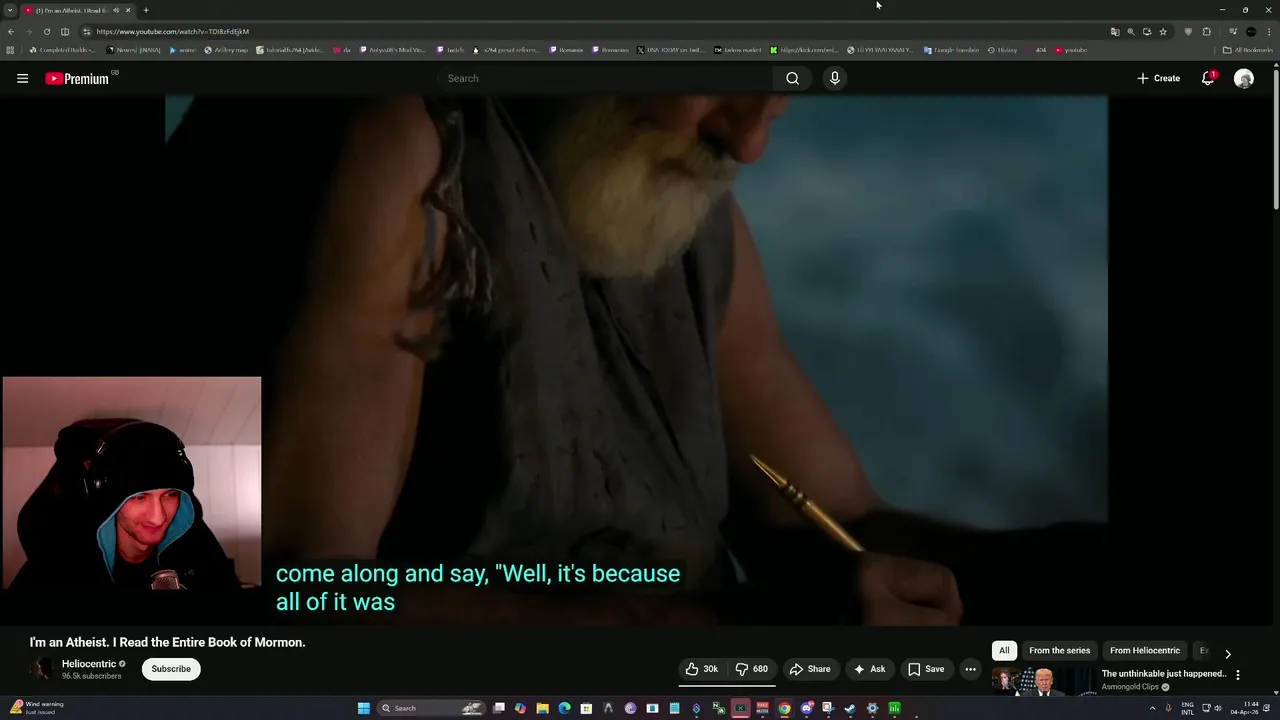Open the account avatar menu
1280x720 pixels.
click(x=1244, y=78)
